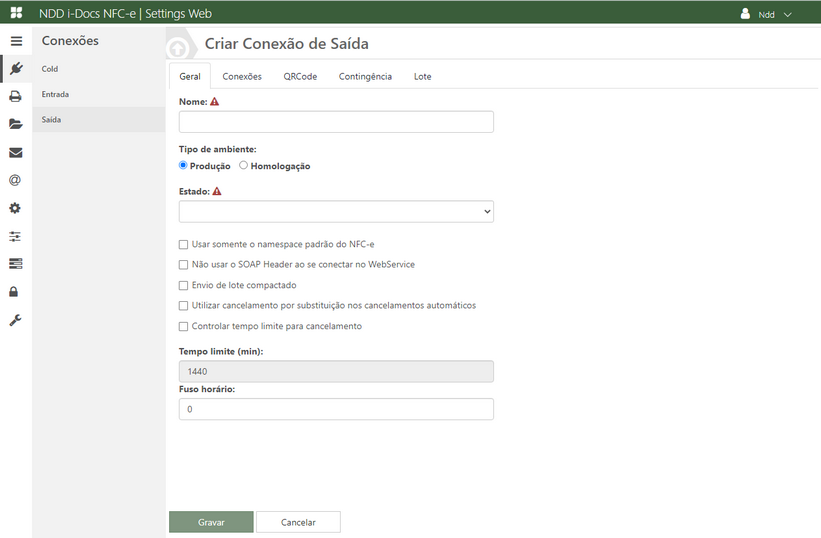Enable Envio de lote compactado checkbox
Image resolution: width=821 pixels, height=538 pixels.
(x=183, y=285)
